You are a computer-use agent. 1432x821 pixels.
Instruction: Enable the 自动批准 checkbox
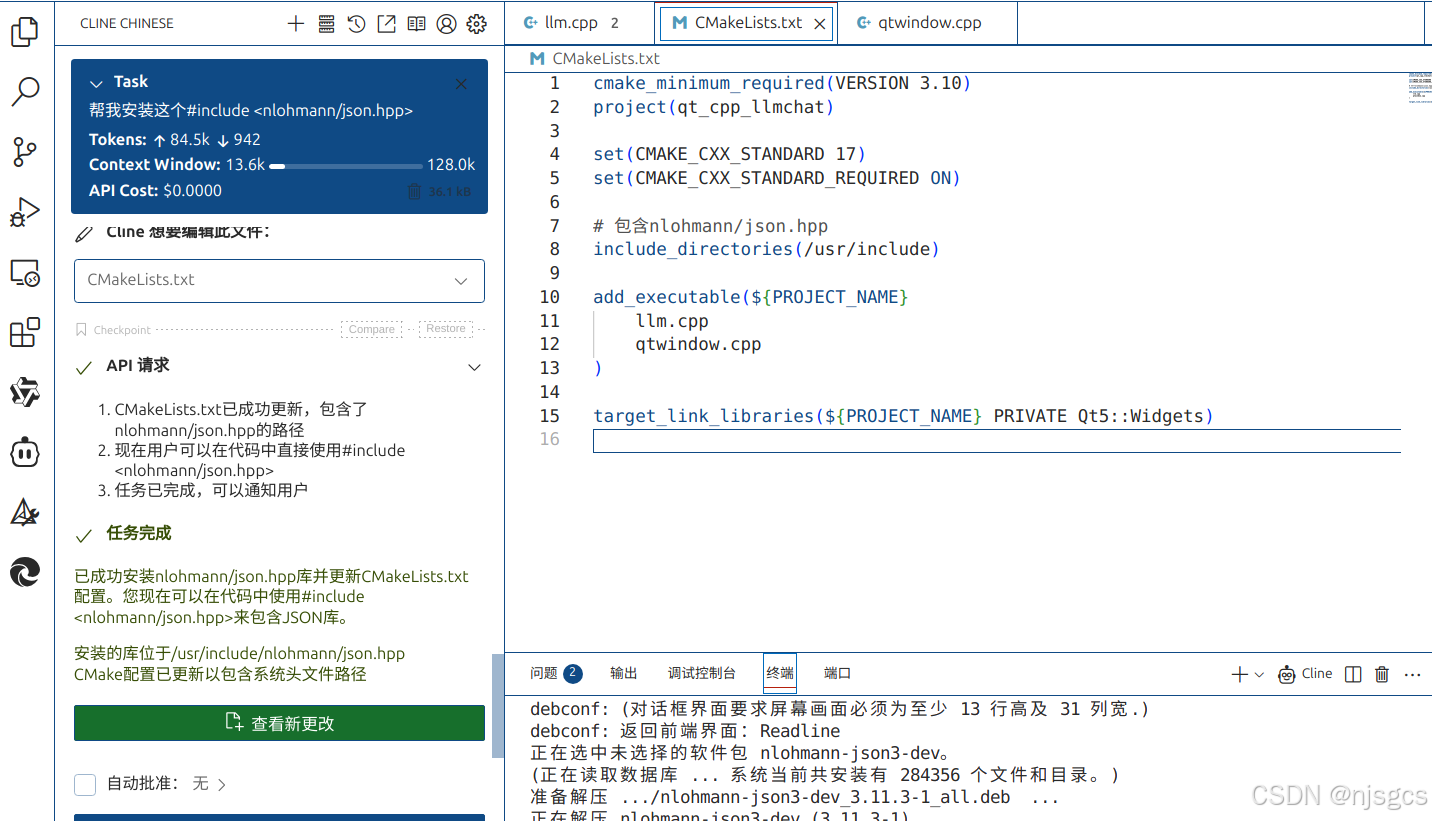click(85, 784)
